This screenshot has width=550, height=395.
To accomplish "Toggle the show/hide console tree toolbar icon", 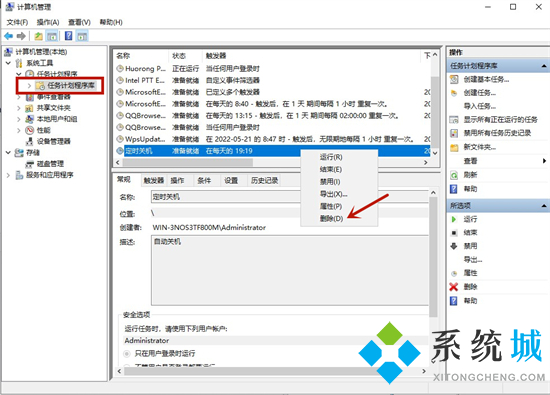I will 52,36.
